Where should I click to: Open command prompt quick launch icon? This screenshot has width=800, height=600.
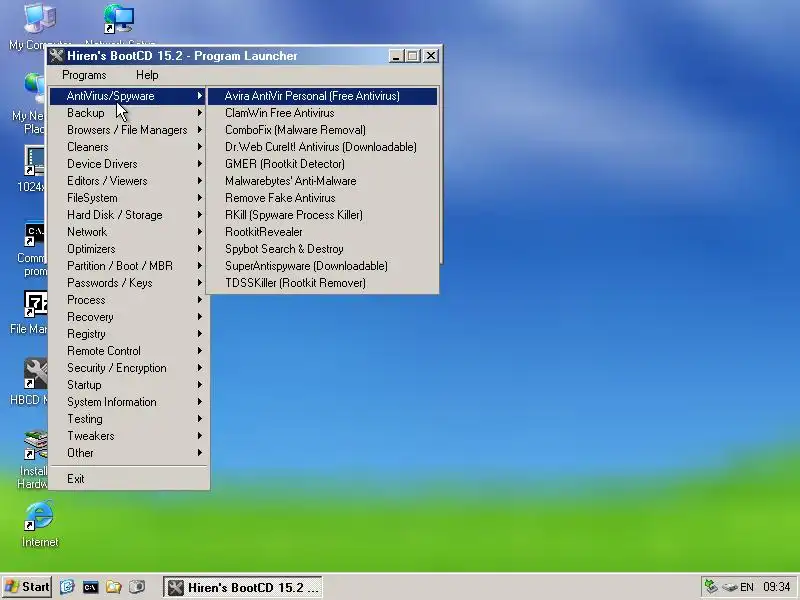coord(90,587)
